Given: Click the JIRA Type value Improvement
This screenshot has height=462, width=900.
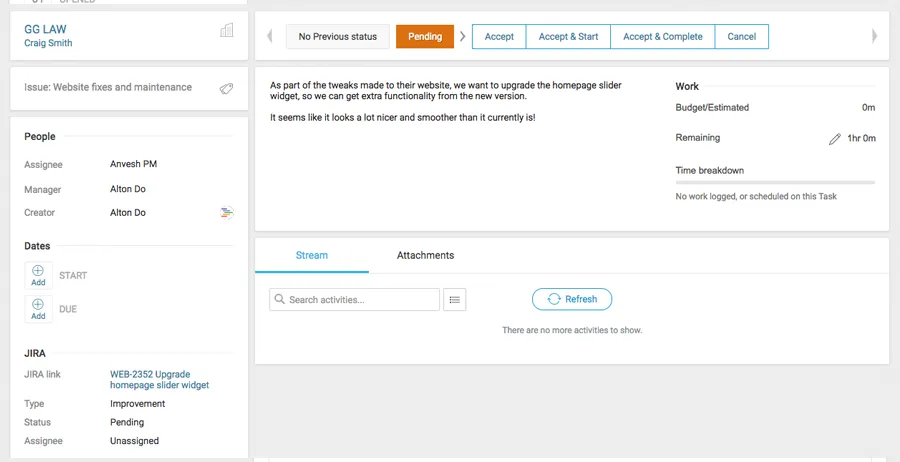Looking at the screenshot, I should pos(138,403).
